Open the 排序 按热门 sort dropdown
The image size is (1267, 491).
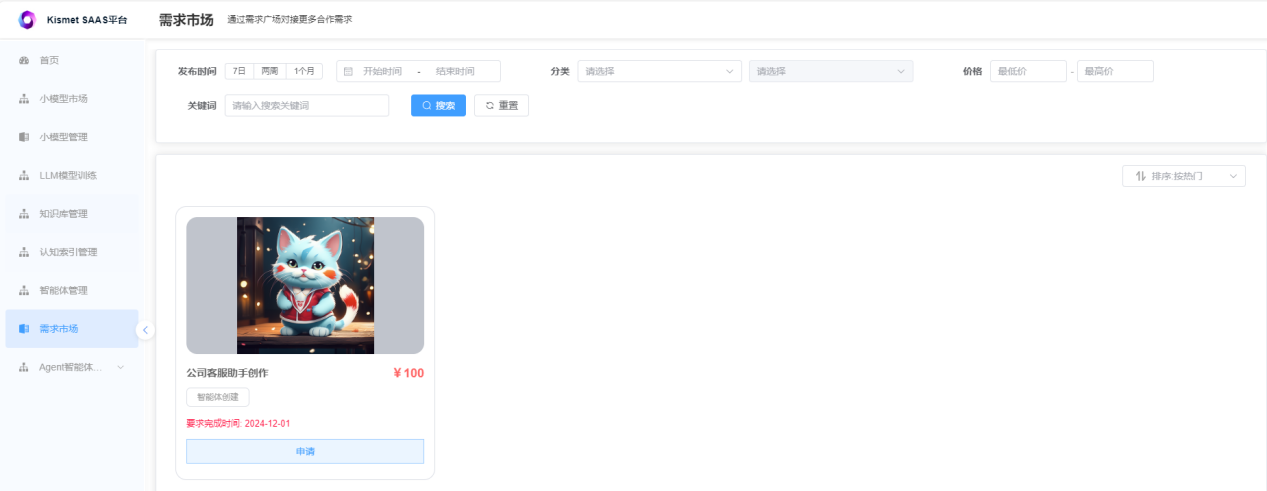point(1184,176)
